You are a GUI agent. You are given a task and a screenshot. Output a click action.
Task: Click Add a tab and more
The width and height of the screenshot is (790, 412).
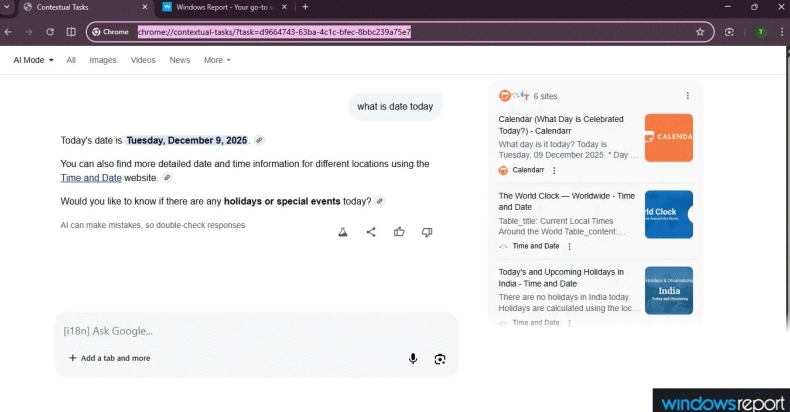coord(109,358)
